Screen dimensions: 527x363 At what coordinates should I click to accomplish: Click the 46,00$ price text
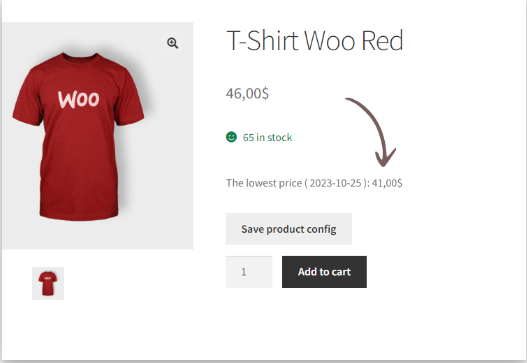tap(247, 93)
